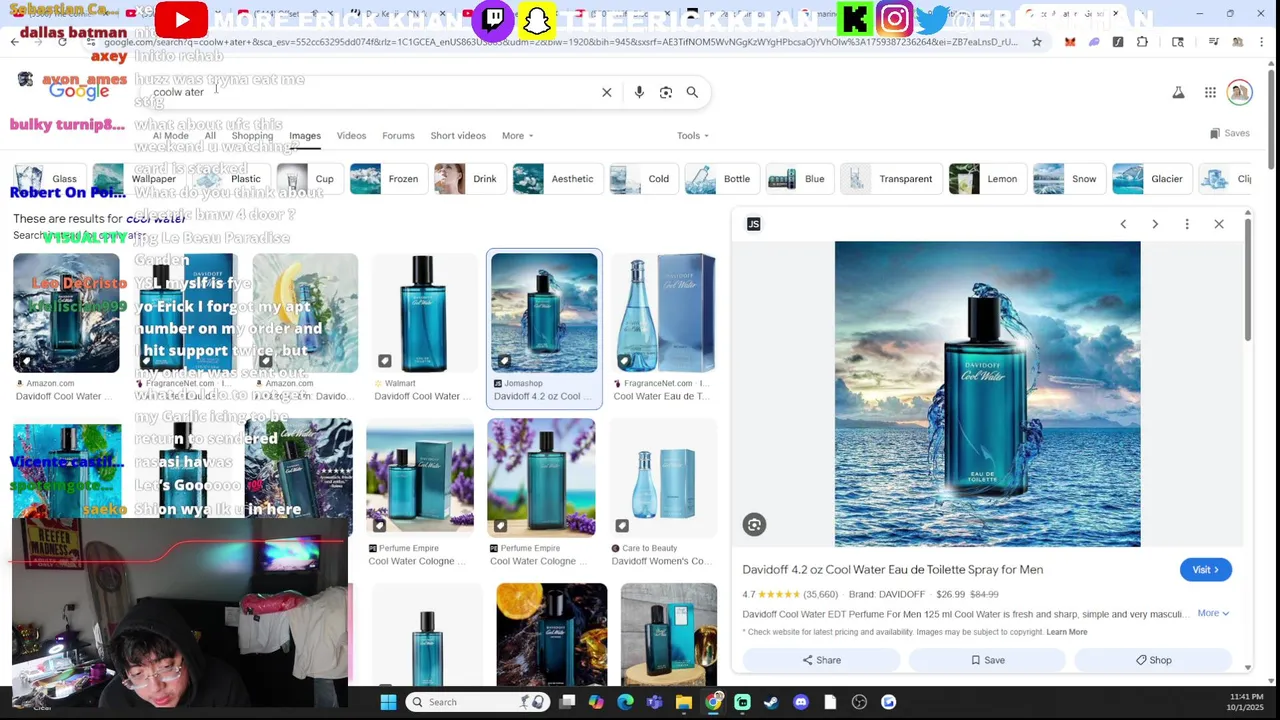The image size is (1280, 720).
Task: Save the selected image
Action: tap(987, 660)
